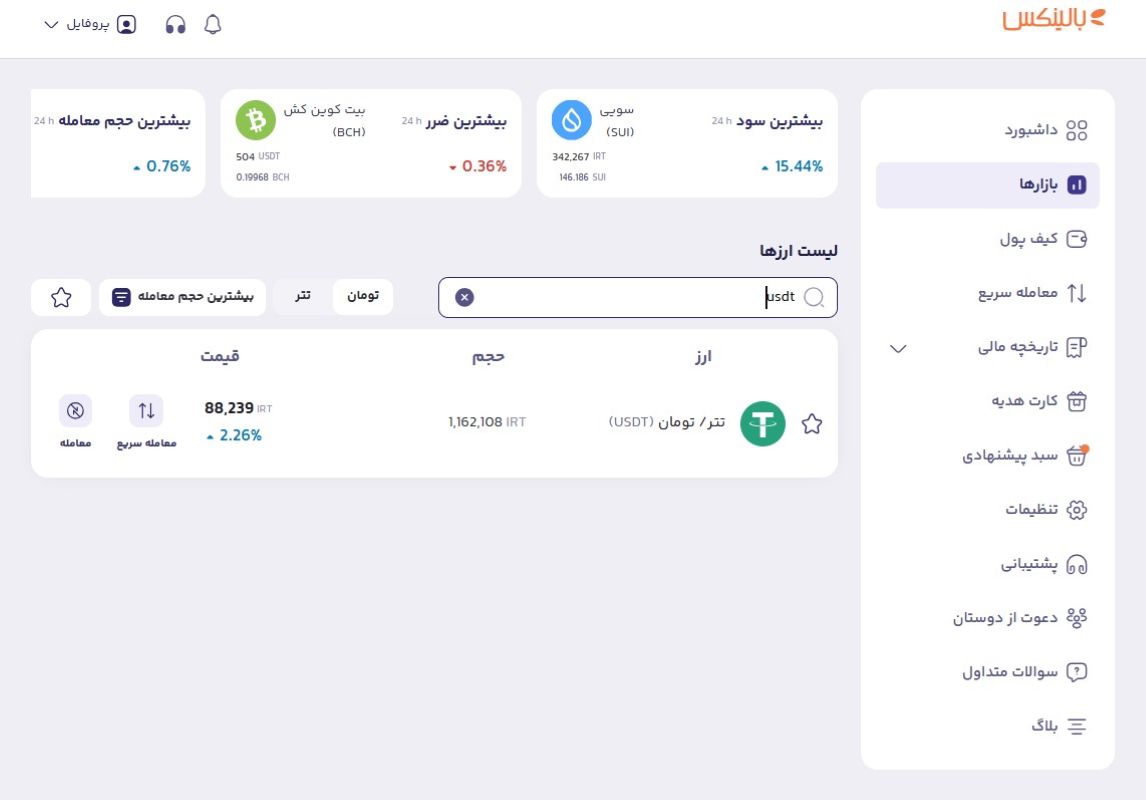Open سوالات متداول FAQ page
The width and height of the screenshot is (1146, 800).
click(x=987, y=672)
